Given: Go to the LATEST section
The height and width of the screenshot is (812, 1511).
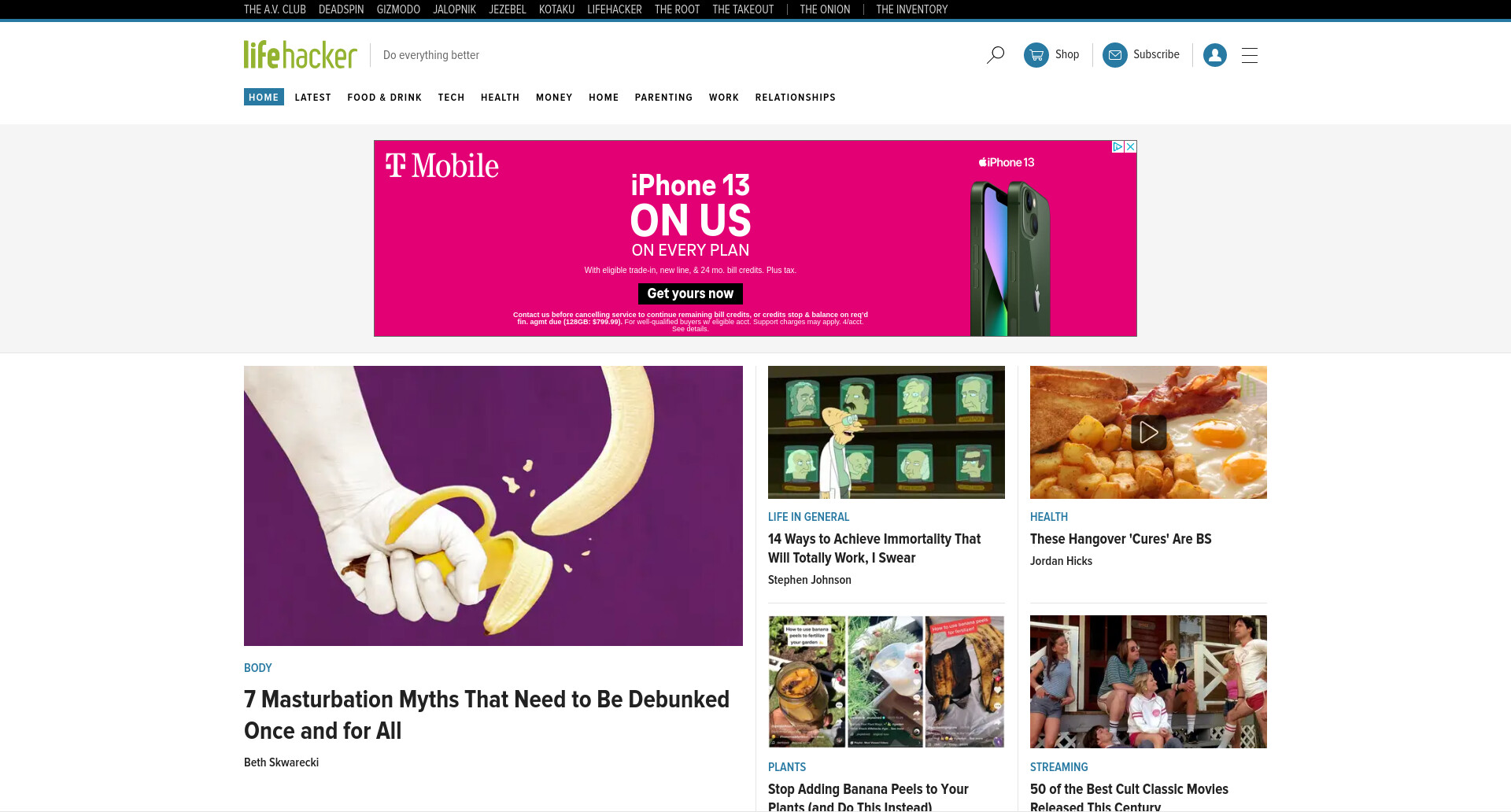Looking at the screenshot, I should point(313,98).
